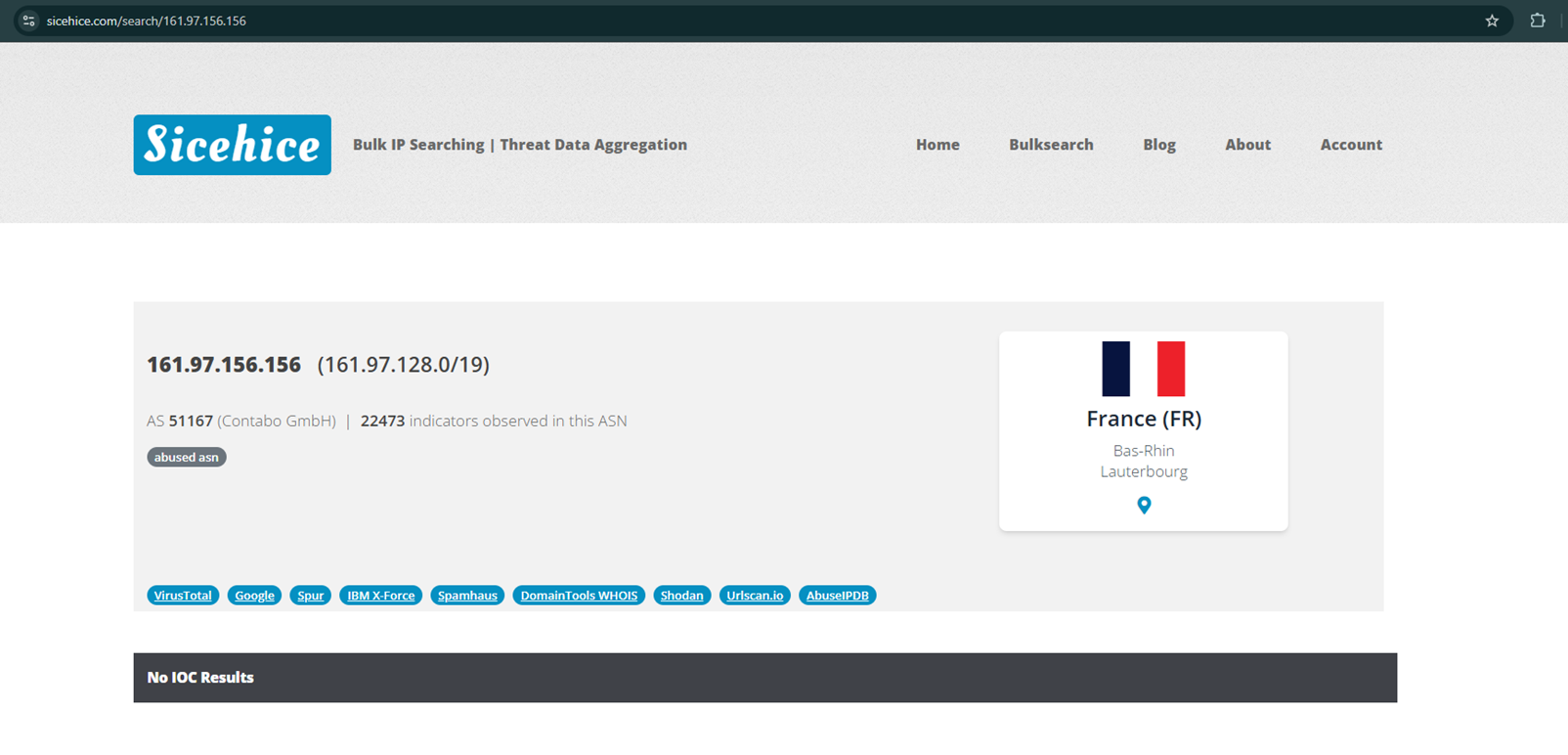View site information icon in address bar

pyautogui.click(x=28, y=21)
